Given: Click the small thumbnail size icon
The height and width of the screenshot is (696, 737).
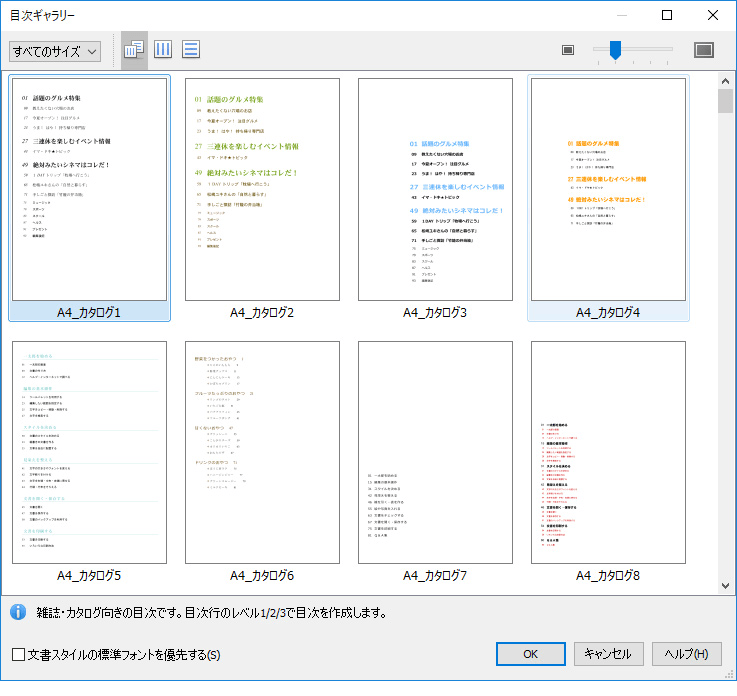Looking at the screenshot, I should tap(568, 50).
